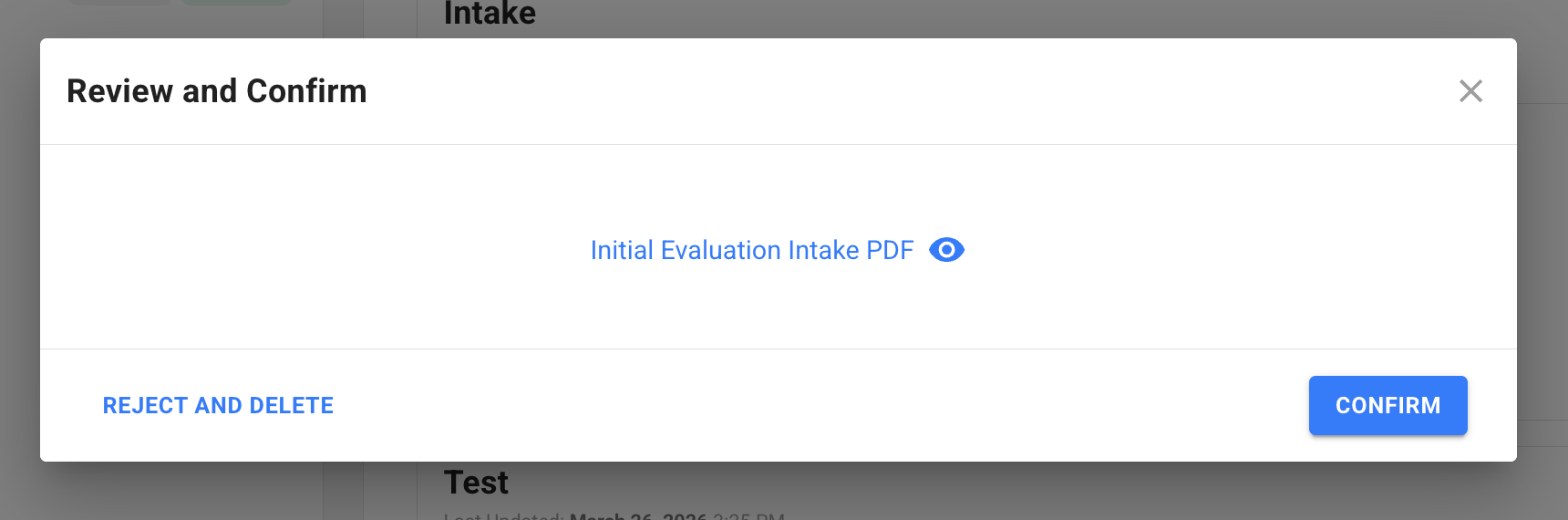Image resolution: width=1568 pixels, height=520 pixels.
Task: Click the Review and Confirm dialog title
Action: pyautogui.click(x=217, y=91)
